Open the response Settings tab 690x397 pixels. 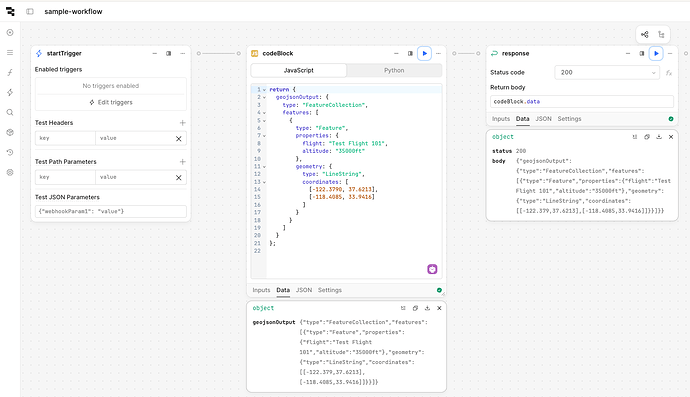point(569,119)
